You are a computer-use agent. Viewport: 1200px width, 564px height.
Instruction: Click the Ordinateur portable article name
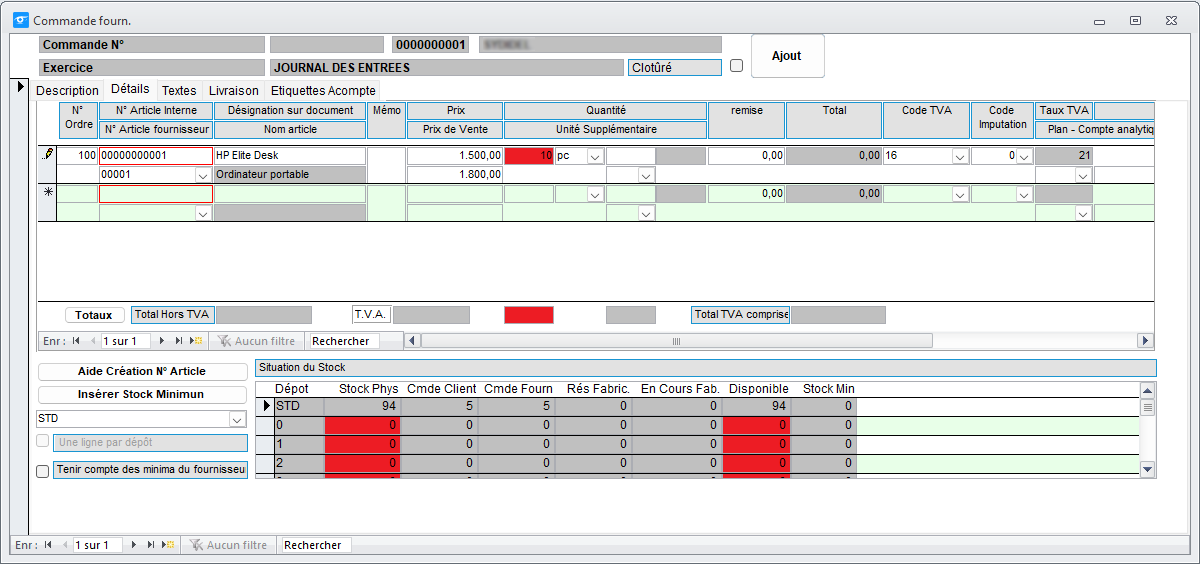point(290,174)
